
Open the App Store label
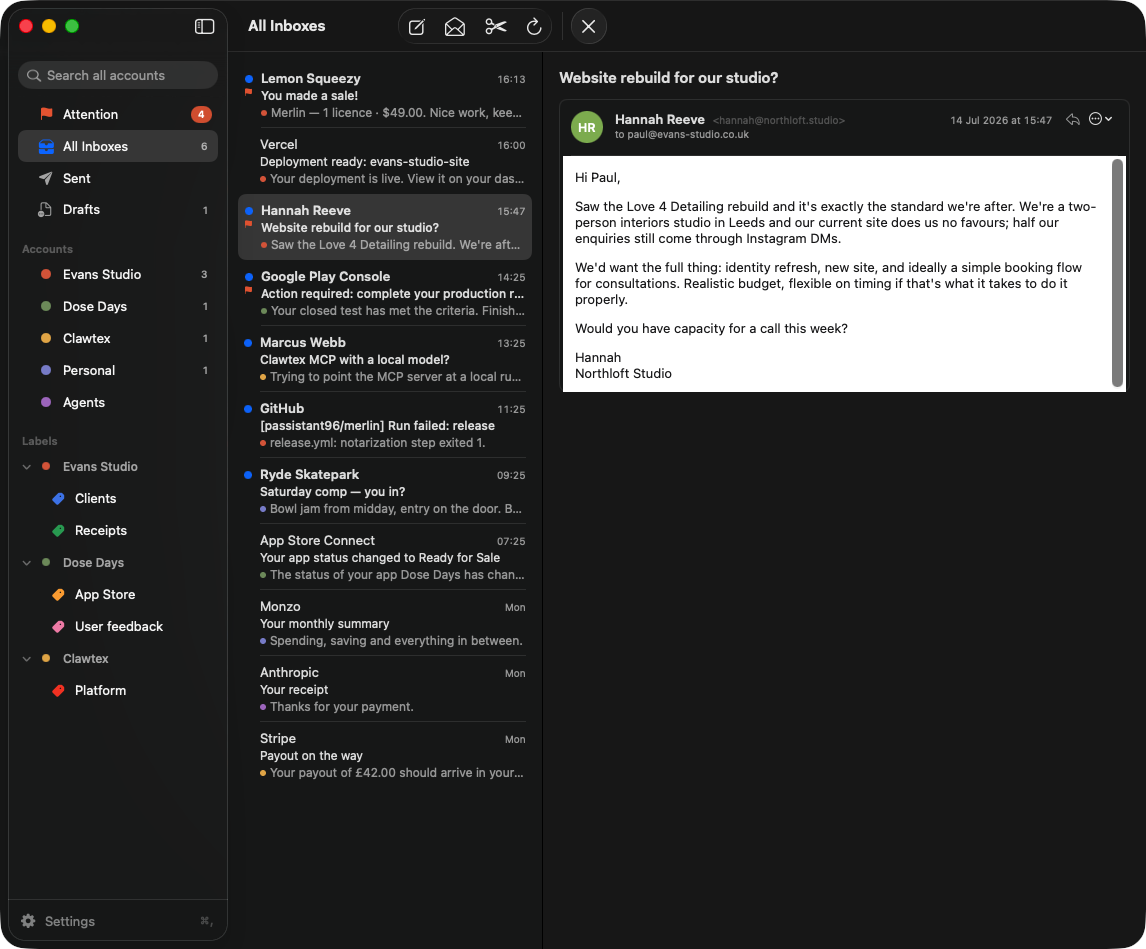pos(118,594)
